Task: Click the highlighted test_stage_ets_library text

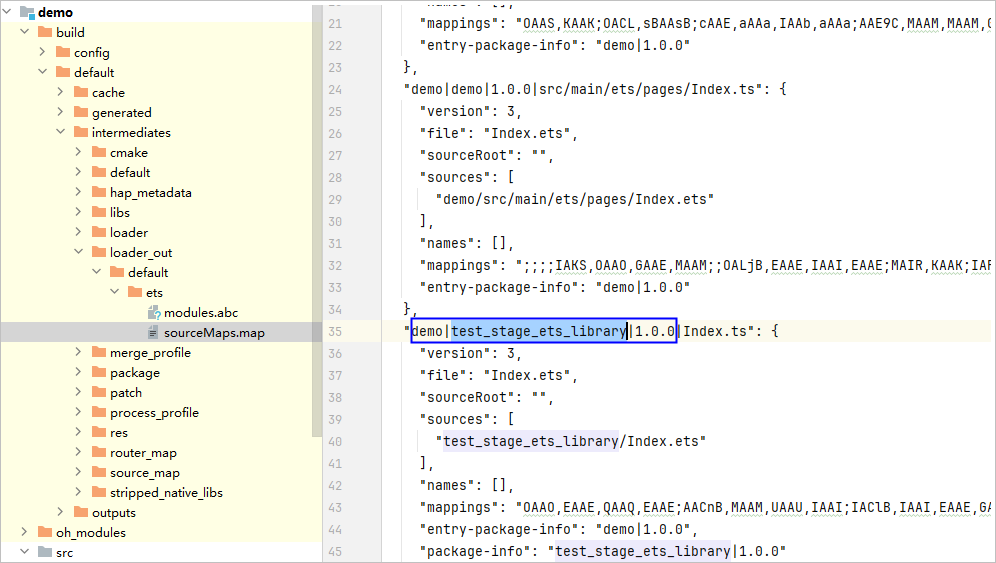Action: 538,331
